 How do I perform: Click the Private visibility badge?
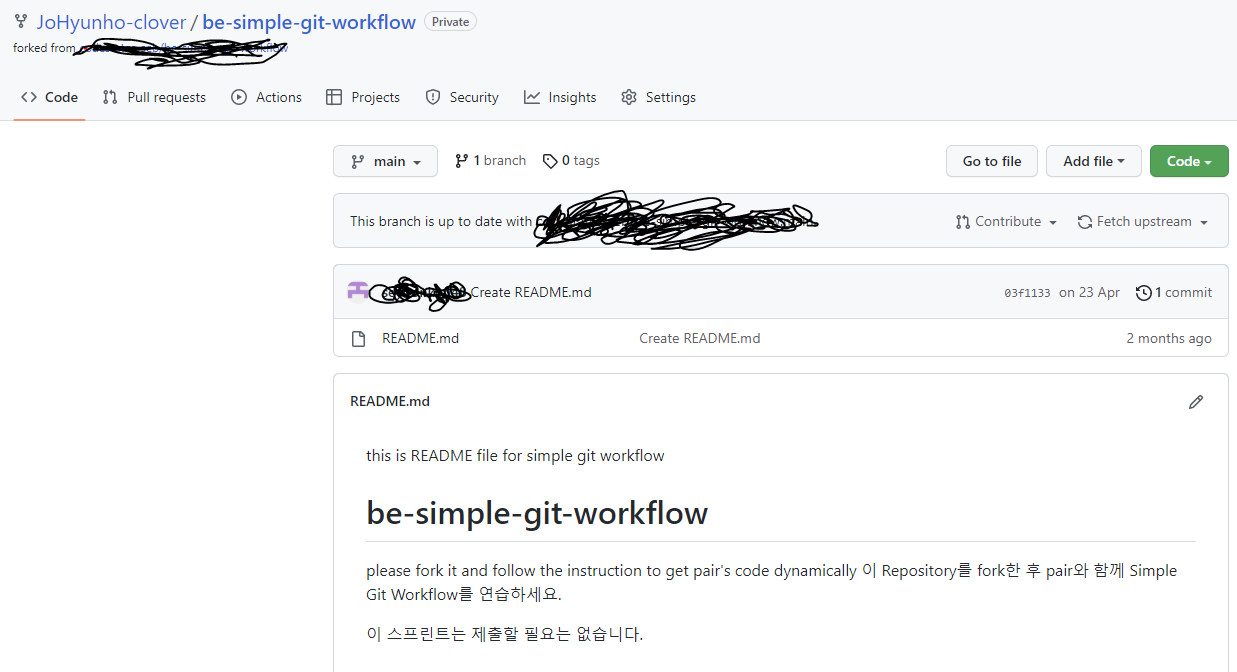[x=450, y=22]
